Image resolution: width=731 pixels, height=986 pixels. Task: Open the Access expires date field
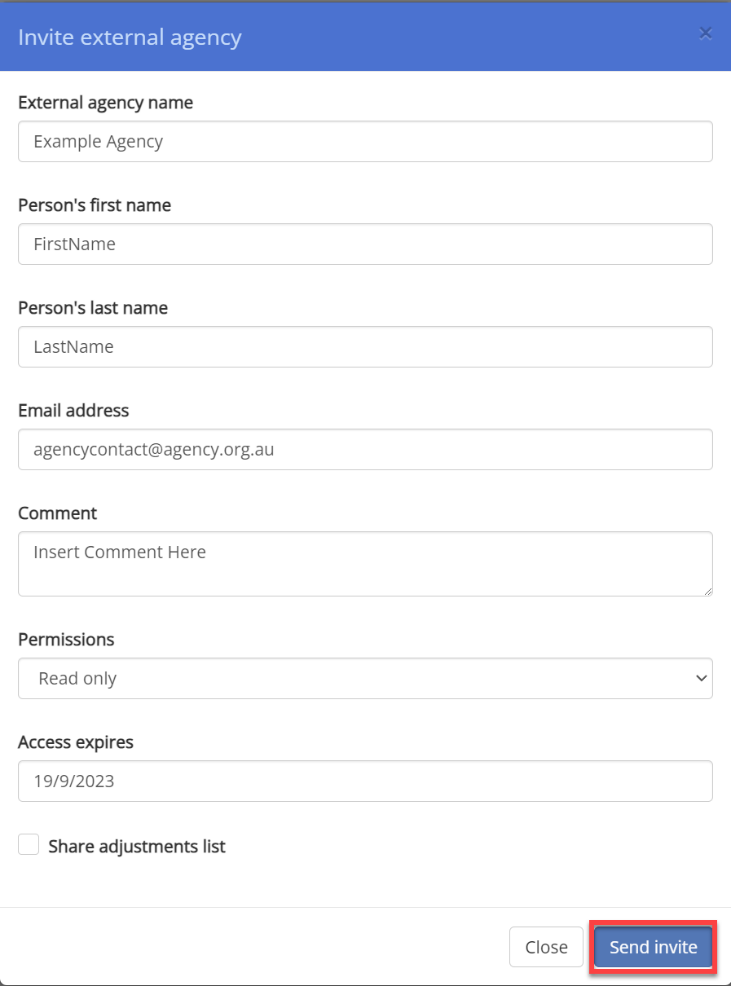coord(365,781)
